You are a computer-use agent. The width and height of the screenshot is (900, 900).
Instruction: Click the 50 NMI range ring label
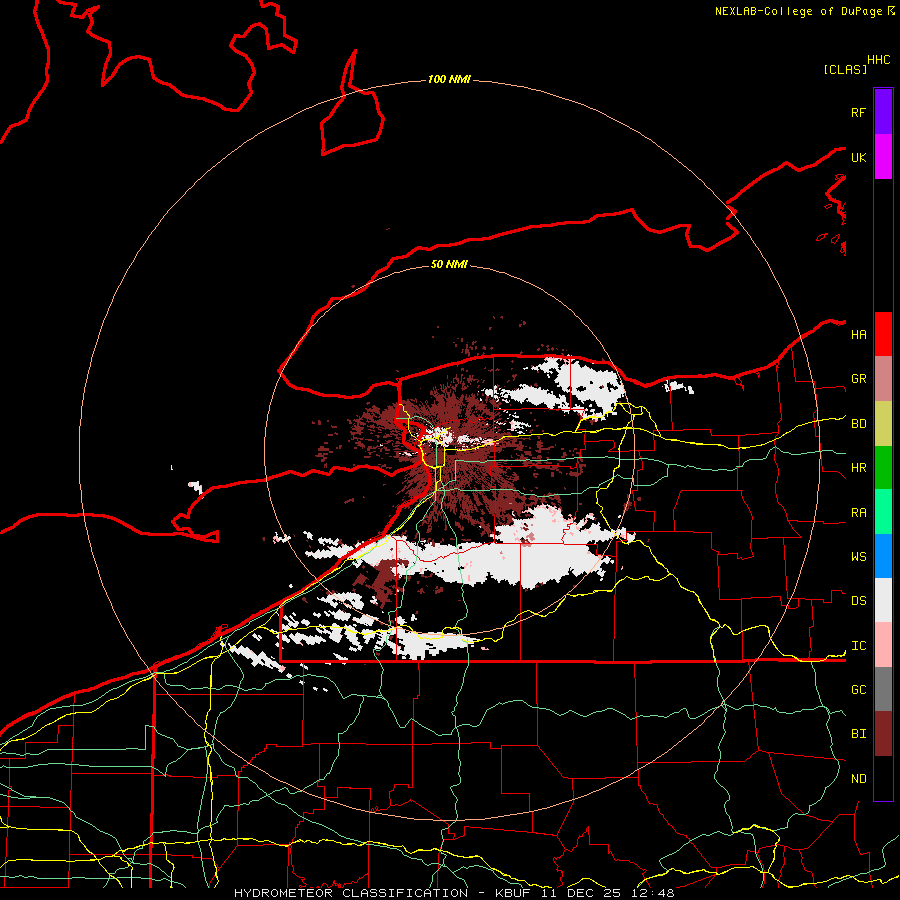(x=449, y=264)
